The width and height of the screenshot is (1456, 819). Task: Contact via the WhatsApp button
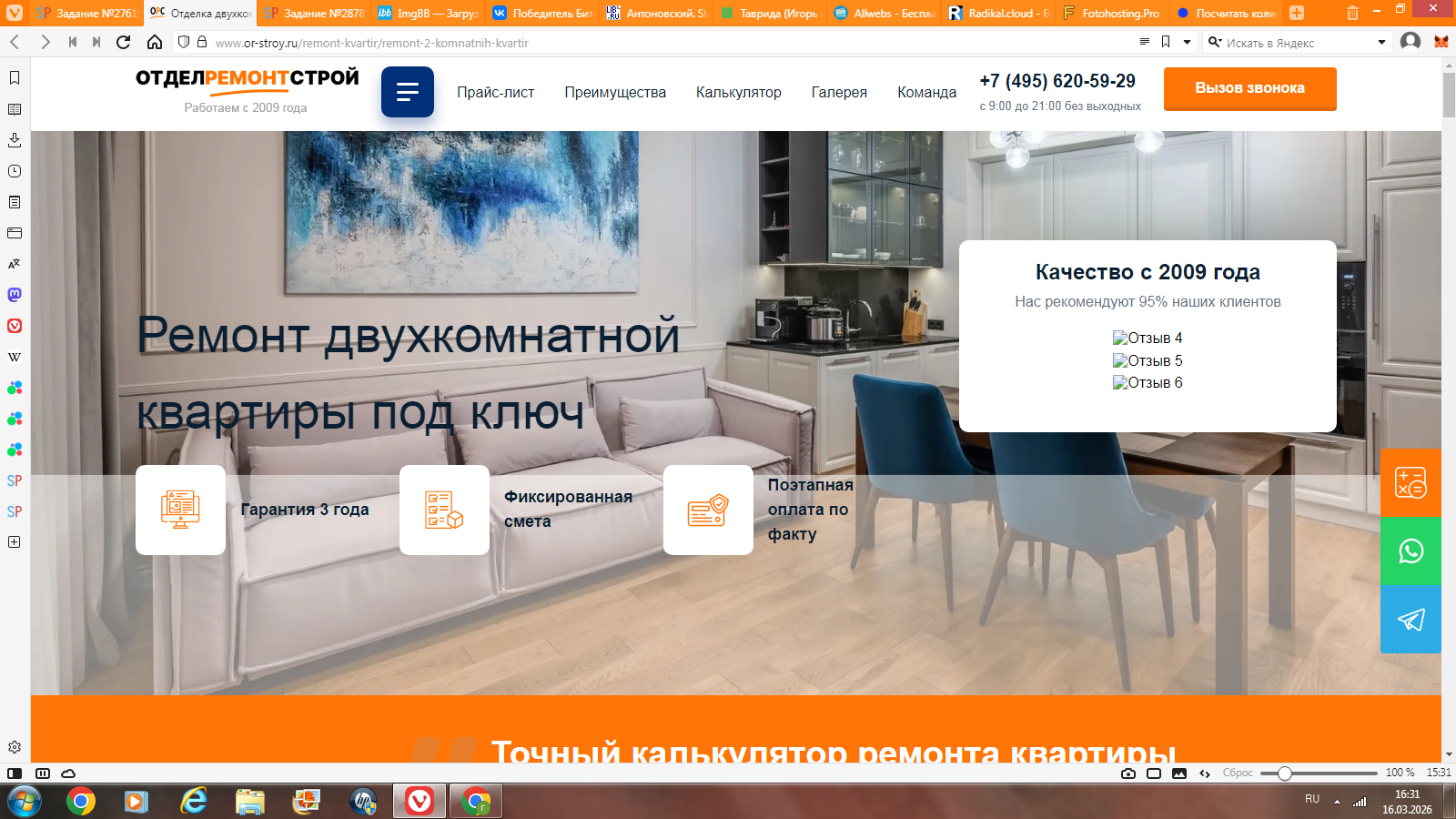(x=1410, y=551)
